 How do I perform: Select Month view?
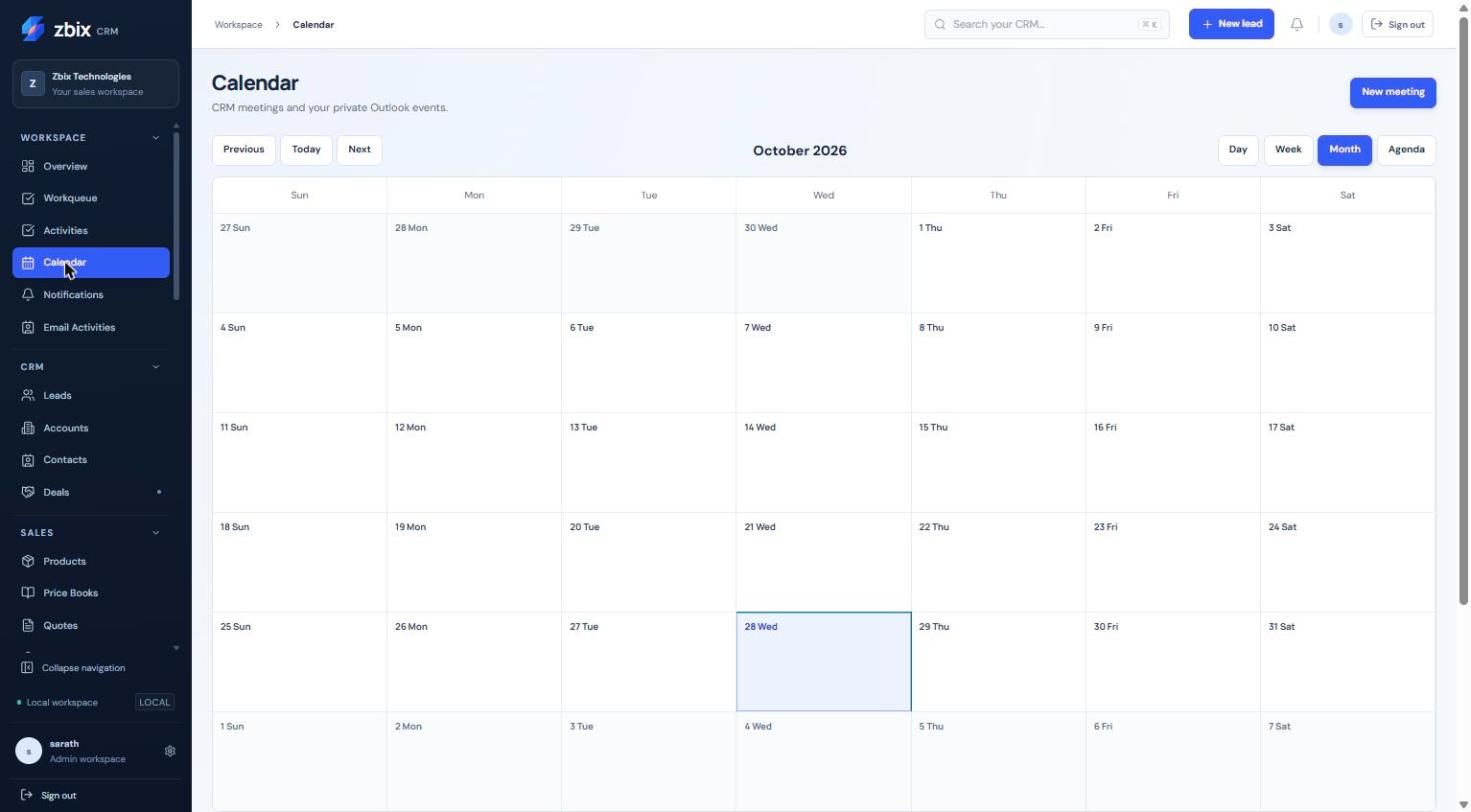1345,150
